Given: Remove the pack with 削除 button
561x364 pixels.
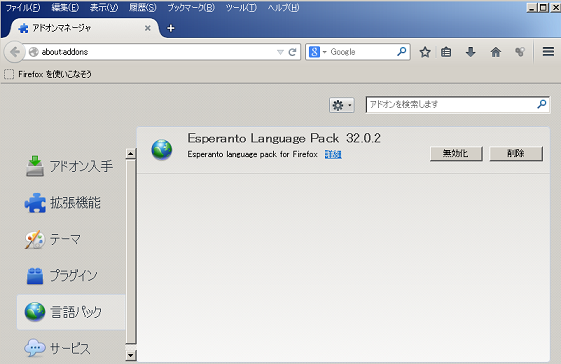Looking at the screenshot, I should pos(516,154).
